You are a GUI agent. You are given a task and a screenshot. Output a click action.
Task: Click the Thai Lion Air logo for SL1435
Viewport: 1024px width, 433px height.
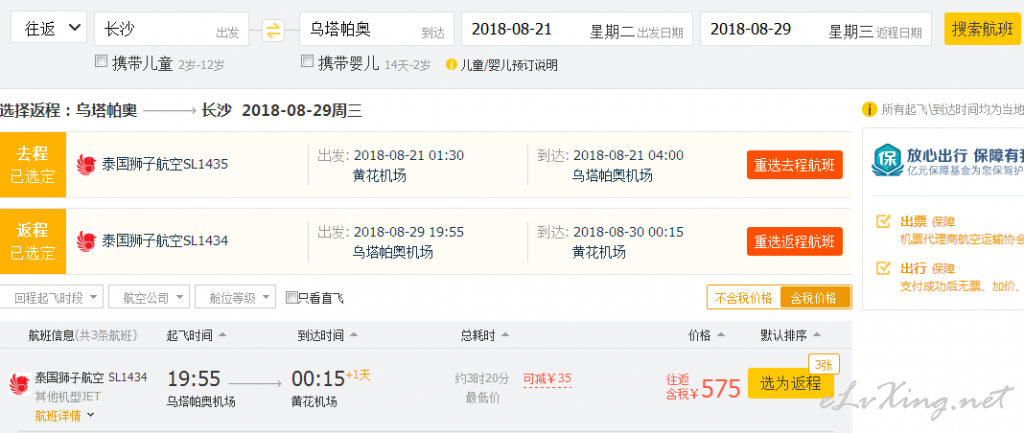pos(86,165)
